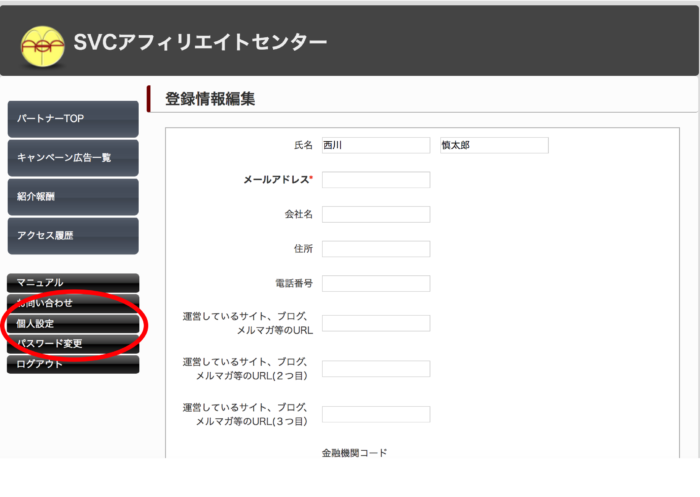The width and height of the screenshot is (700, 497).
Task: Open the マニュアル link in the sidebar
Action: click(73, 283)
